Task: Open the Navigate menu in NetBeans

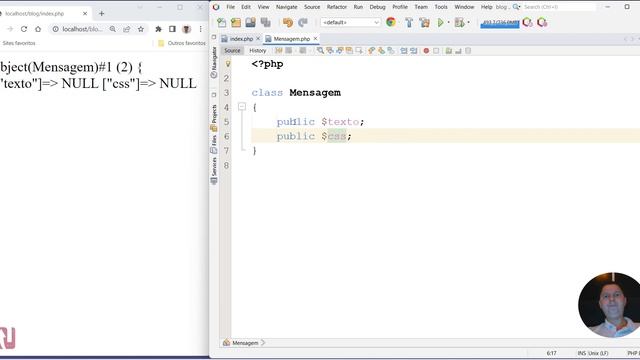Action: [x=287, y=7]
